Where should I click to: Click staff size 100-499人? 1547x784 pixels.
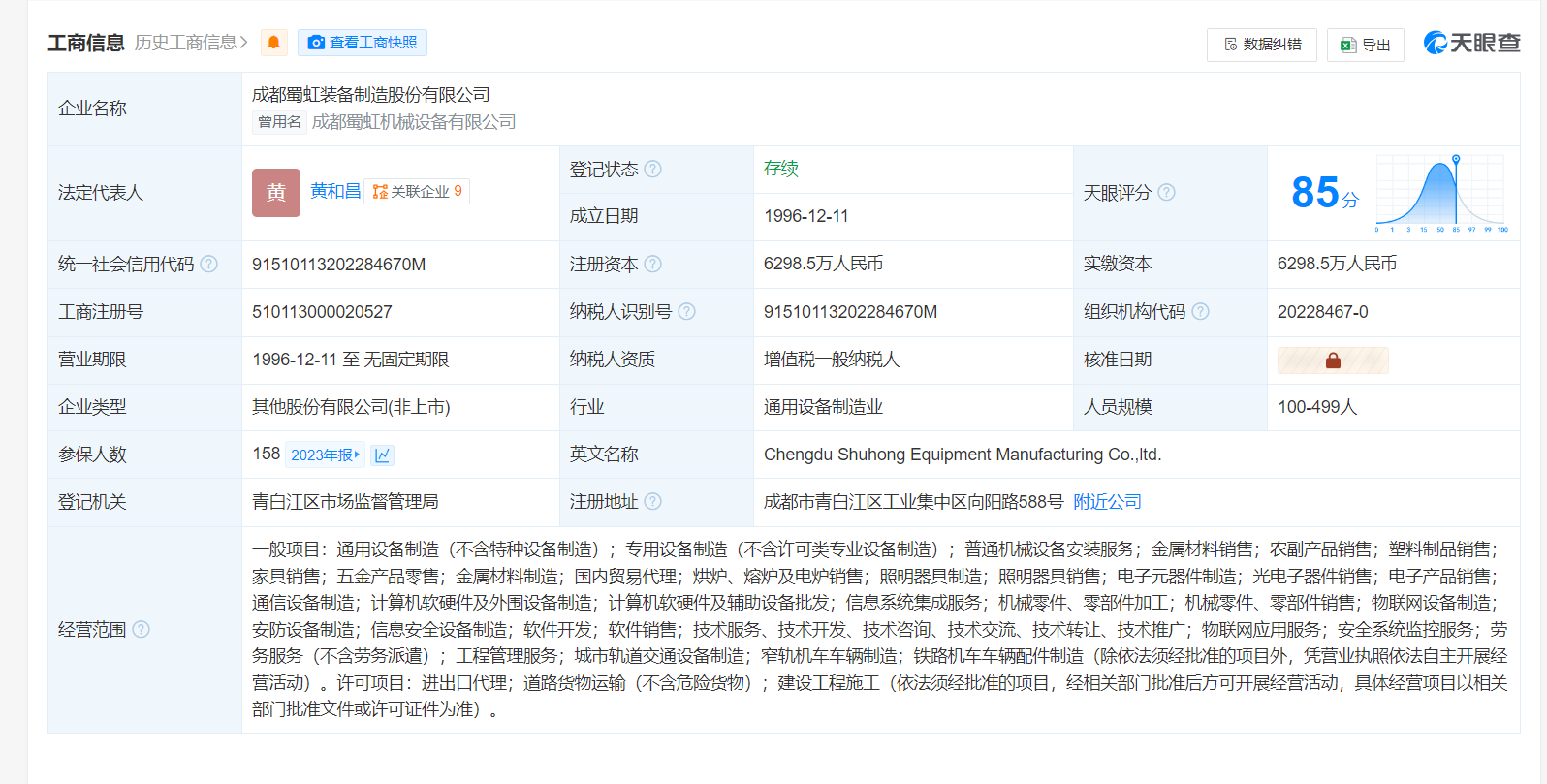click(1317, 407)
